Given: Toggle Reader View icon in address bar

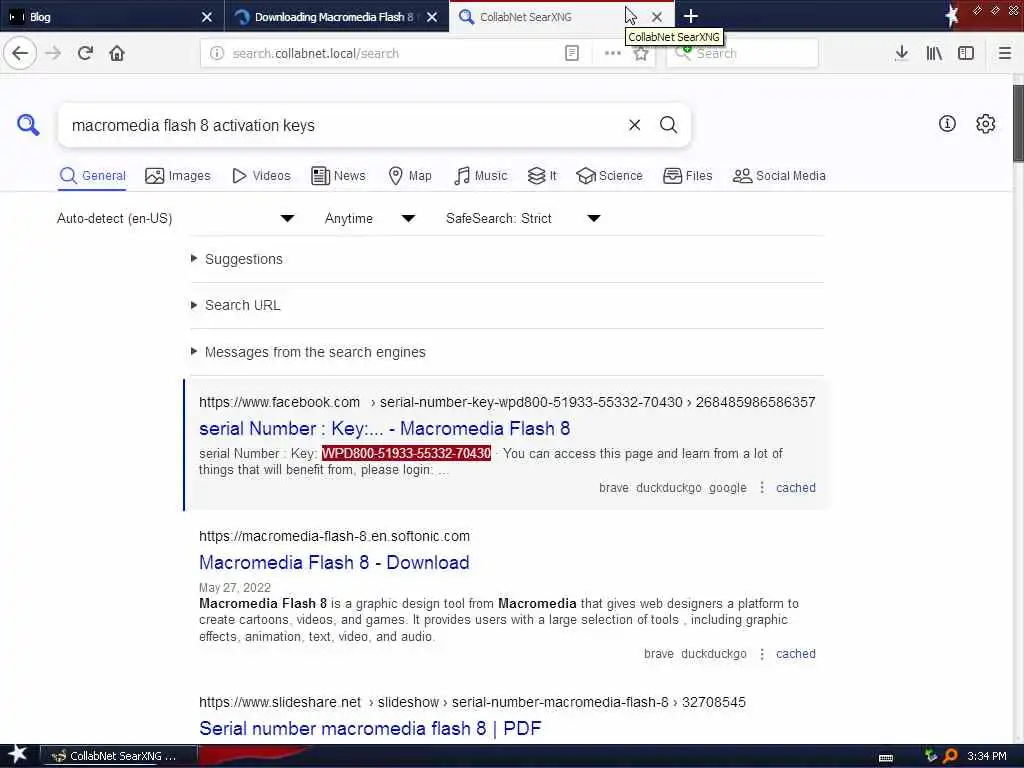Looking at the screenshot, I should pos(571,53).
